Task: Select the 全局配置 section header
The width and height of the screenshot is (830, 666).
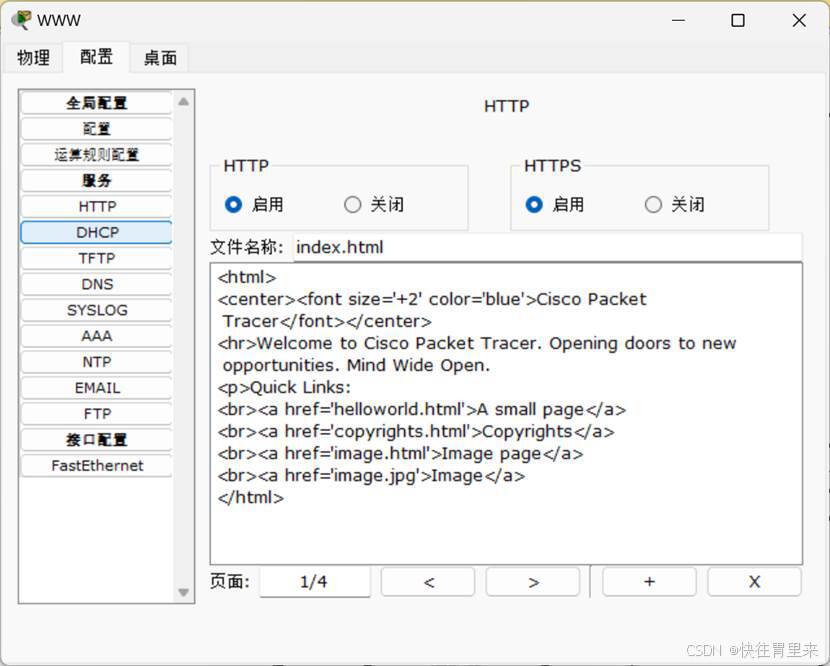Action: 97,103
